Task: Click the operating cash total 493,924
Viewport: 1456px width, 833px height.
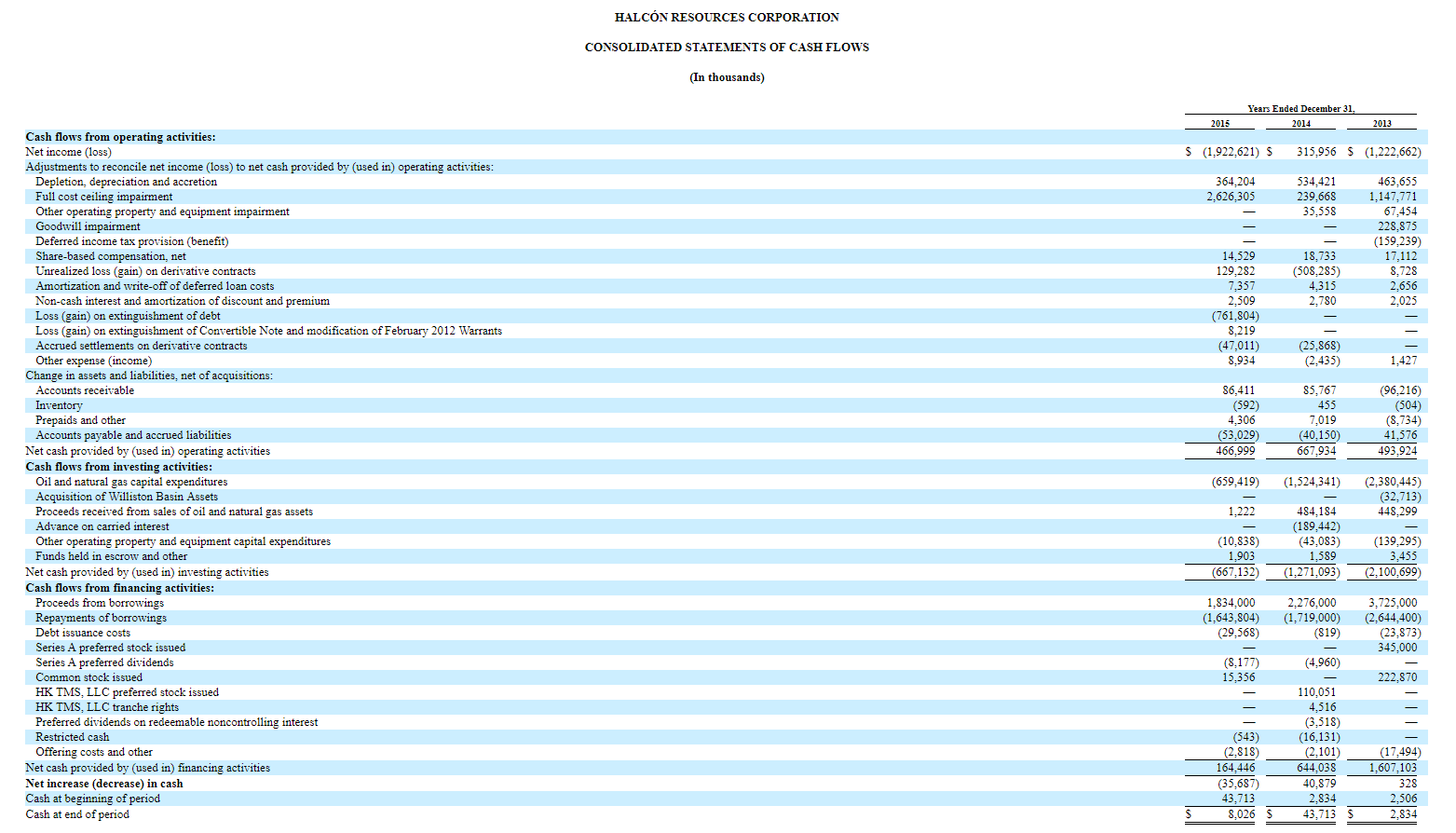Action: click(x=1397, y=451)
